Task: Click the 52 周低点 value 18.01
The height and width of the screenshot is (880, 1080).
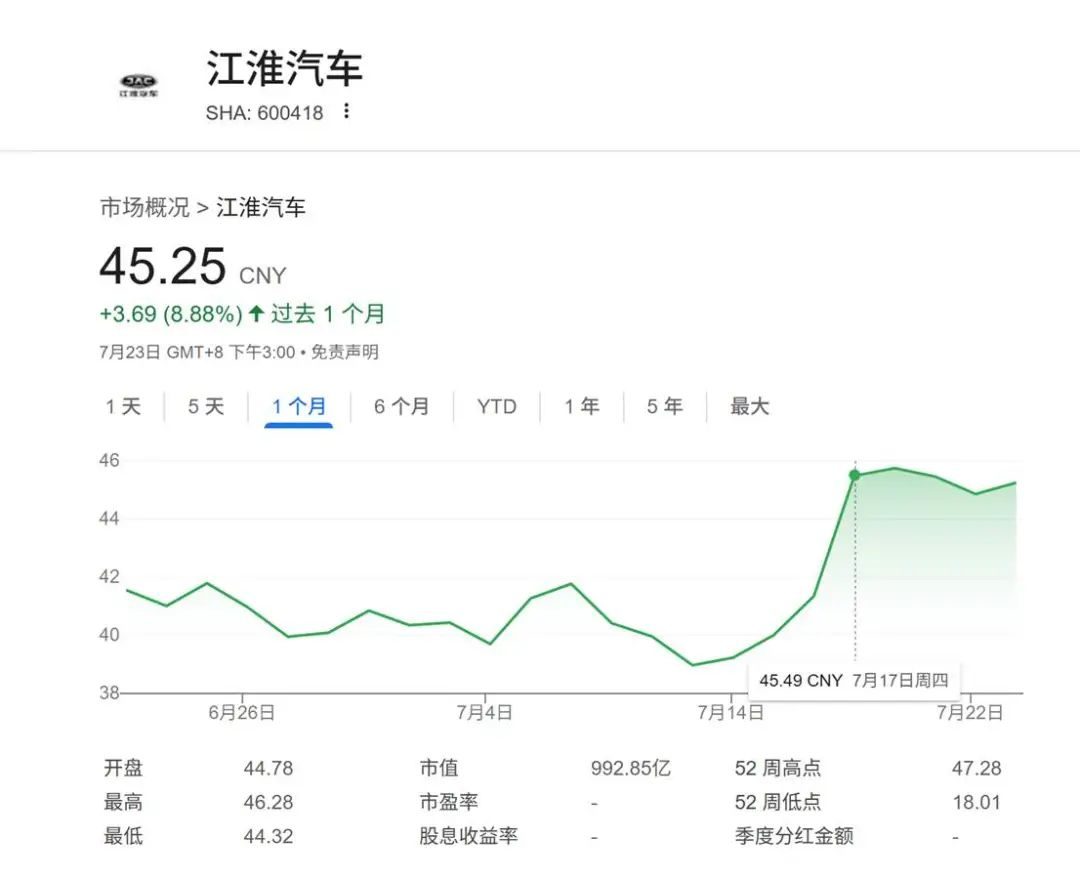Action: (x=977, y=802)
